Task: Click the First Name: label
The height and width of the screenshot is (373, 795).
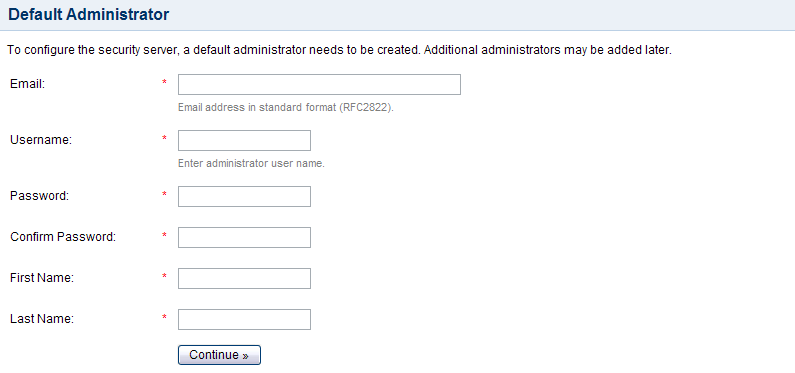Action: click(x=42, y=278)
